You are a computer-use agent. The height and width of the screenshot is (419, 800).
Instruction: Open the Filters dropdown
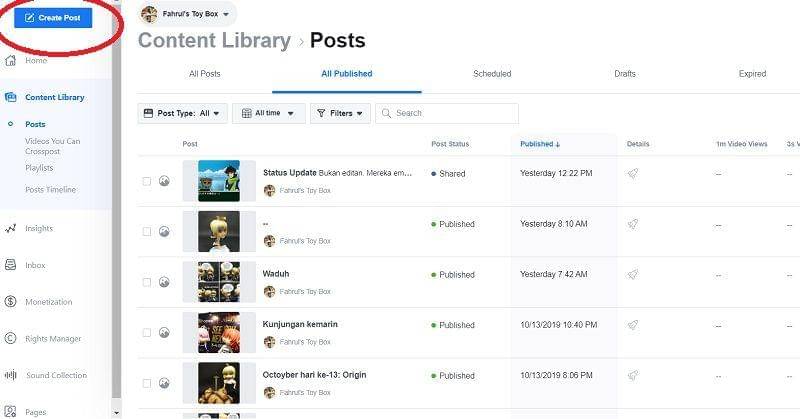point(340,114)
